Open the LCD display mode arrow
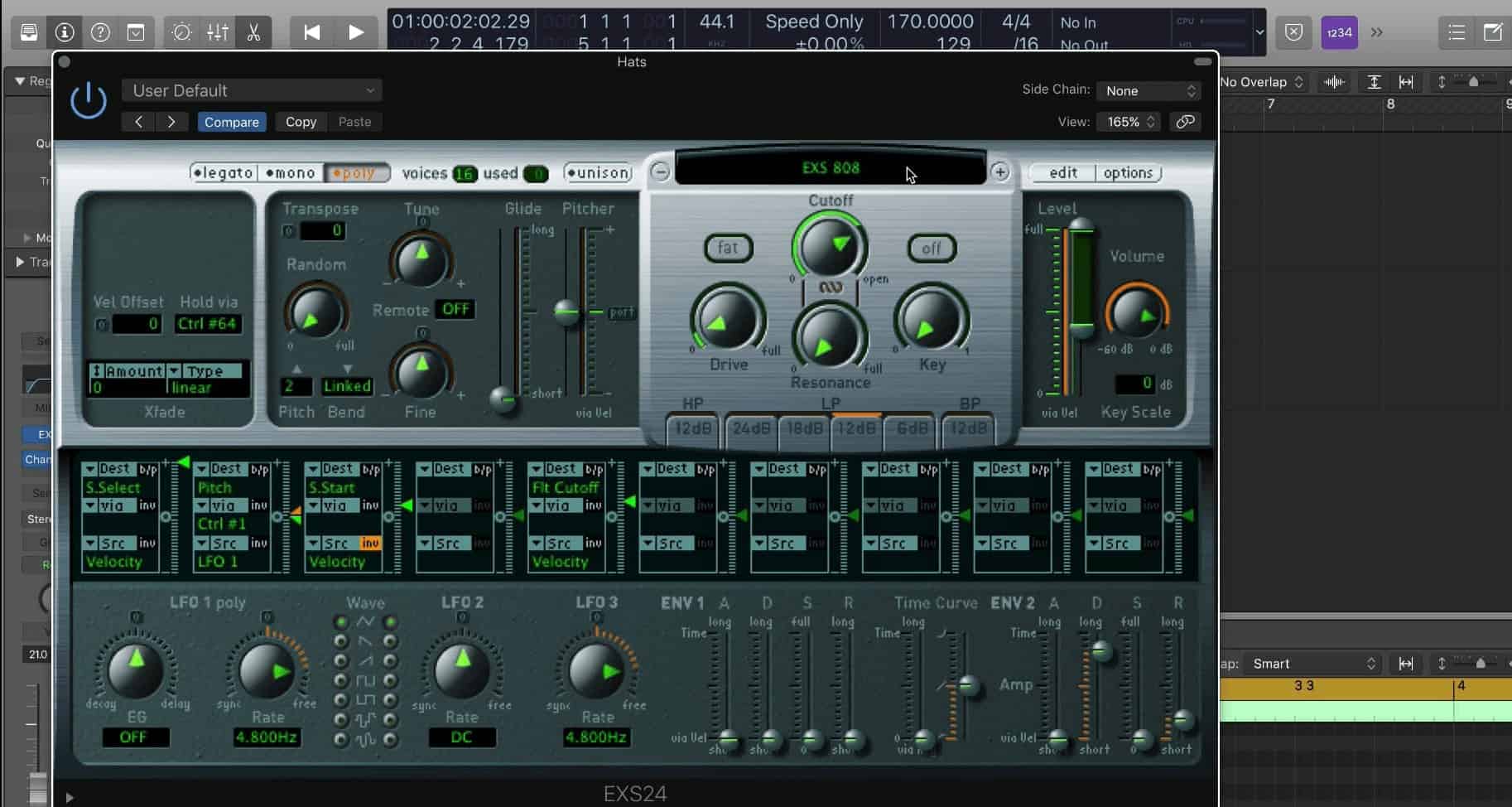 pos(1259,32)
